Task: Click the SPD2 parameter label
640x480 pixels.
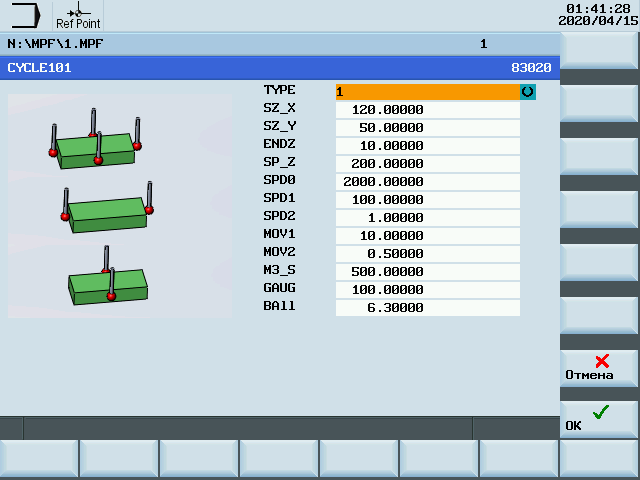Action: point(279,216)
